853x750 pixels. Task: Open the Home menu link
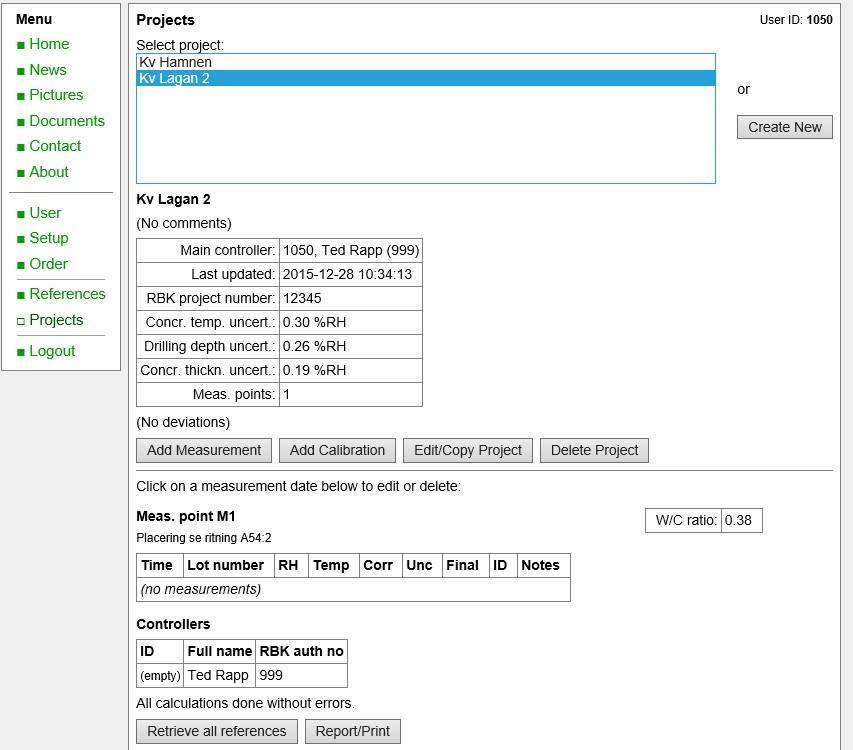49,44
